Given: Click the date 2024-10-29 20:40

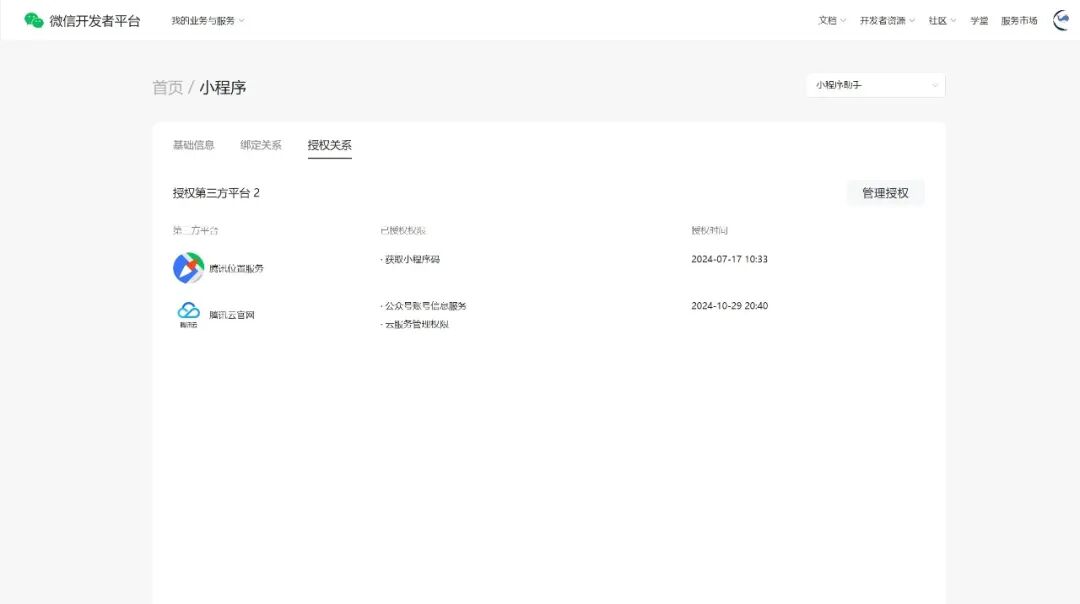Looking at the screenshot, I should pos(729,306).
